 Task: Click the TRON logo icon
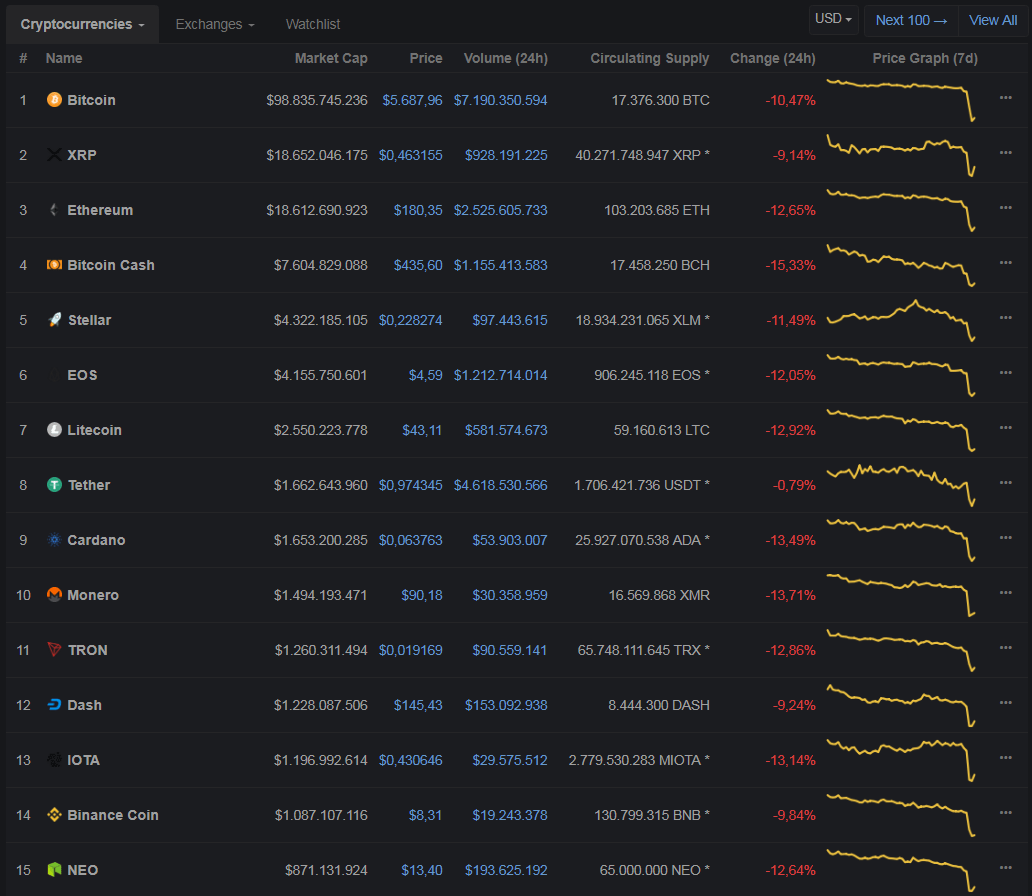pyautogui.click(x=55, y=650)
